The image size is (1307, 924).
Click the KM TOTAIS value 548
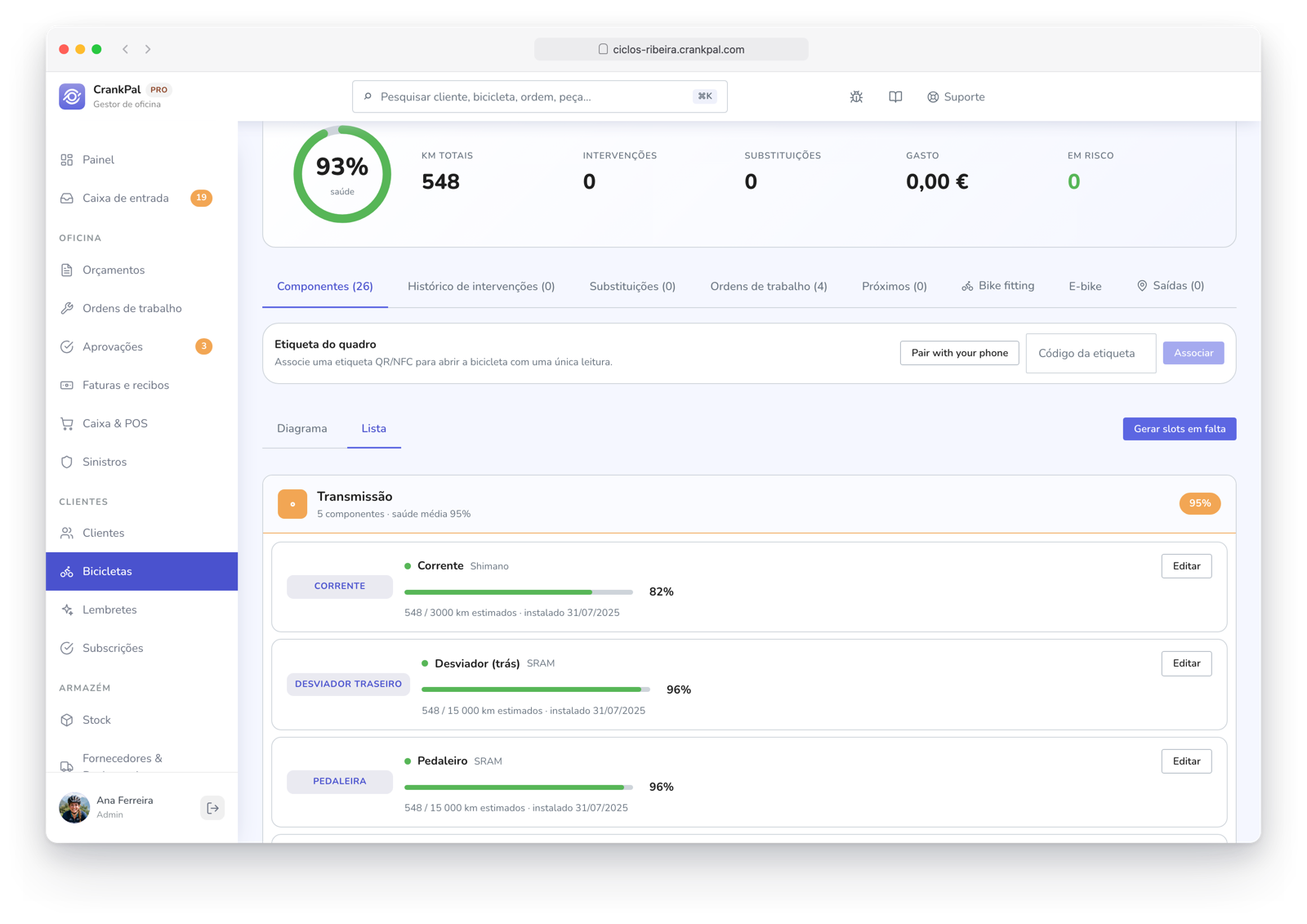440,181
